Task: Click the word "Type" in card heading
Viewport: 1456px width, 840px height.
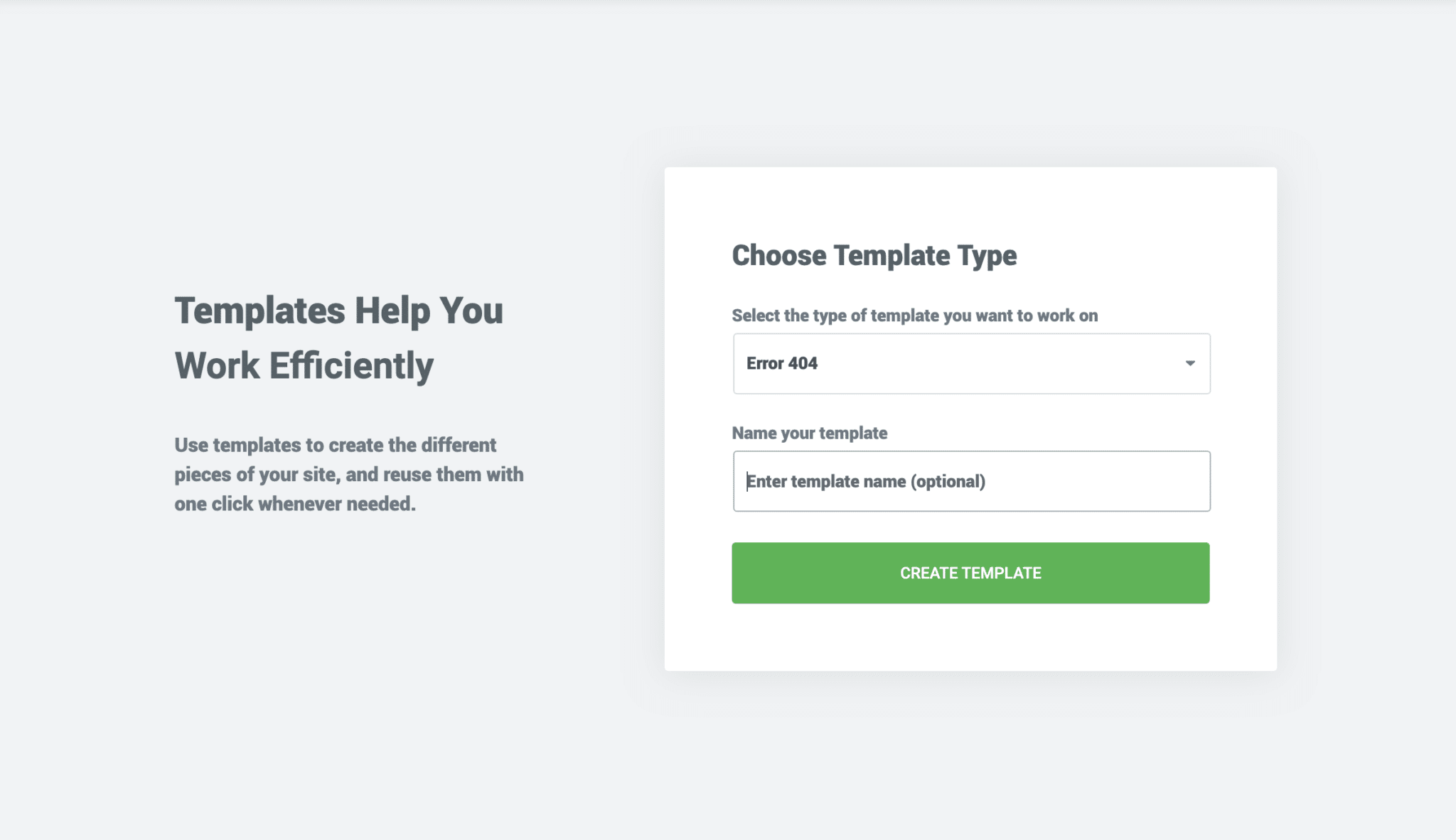Action: coord(987,255)
